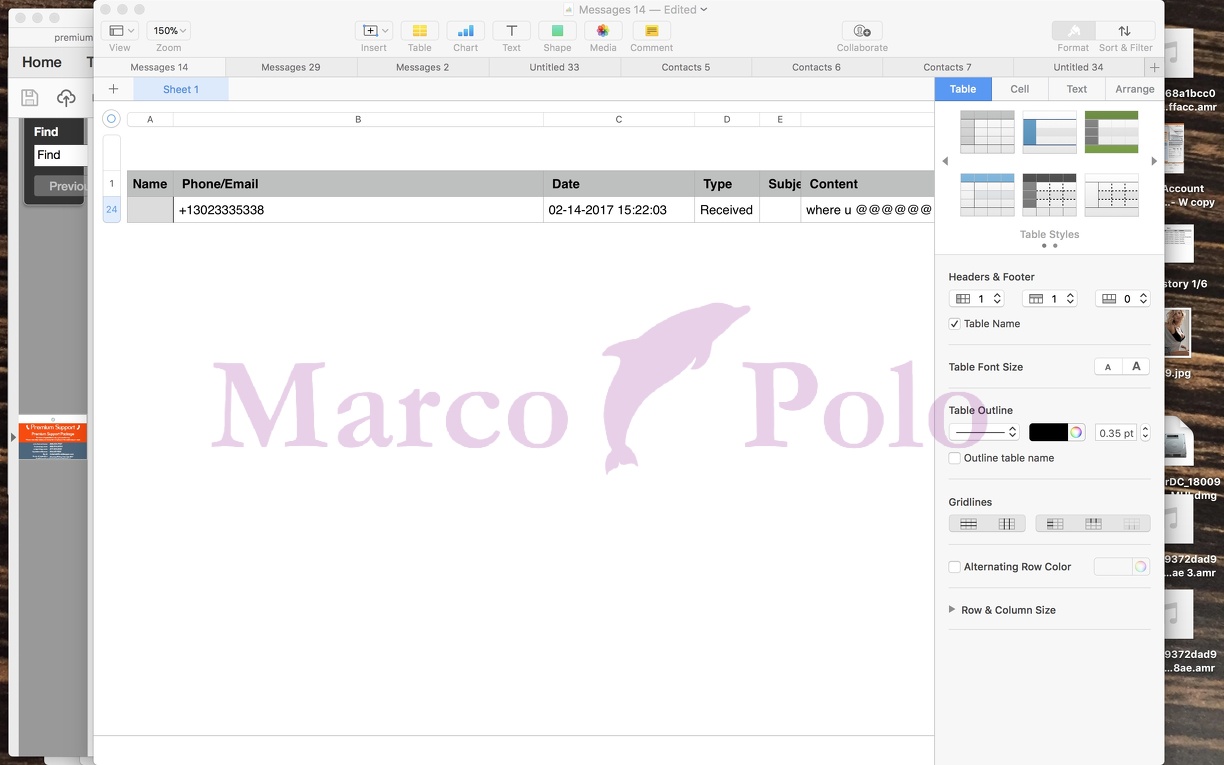Open the Contacts 7 document tab
The image size is (1224, 765).
pos(948,67)
